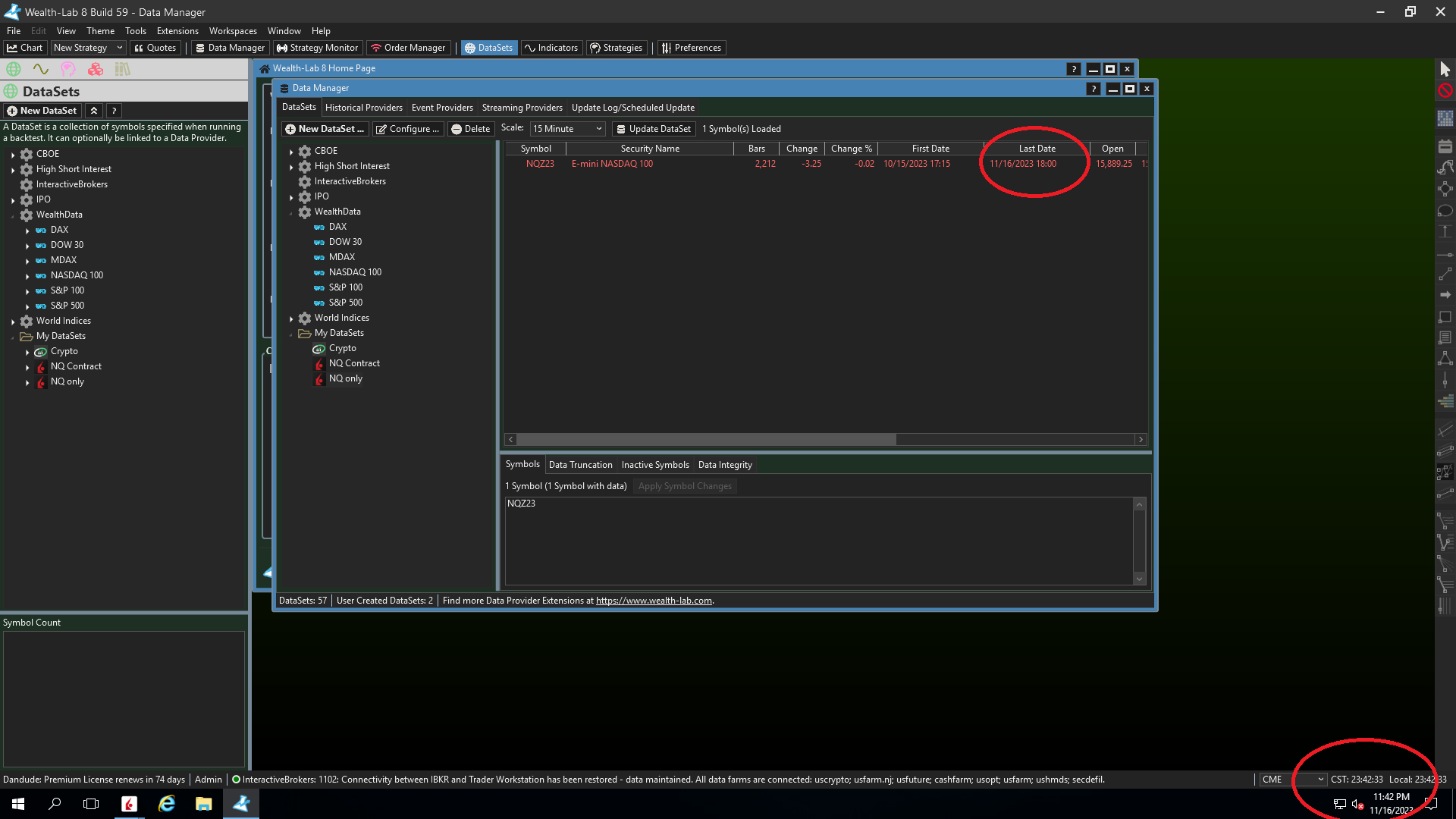This screenshot has width=1456, height=819.
Task: Click help icon on Data Manager title bar
Action: [x=1094, y=89]
